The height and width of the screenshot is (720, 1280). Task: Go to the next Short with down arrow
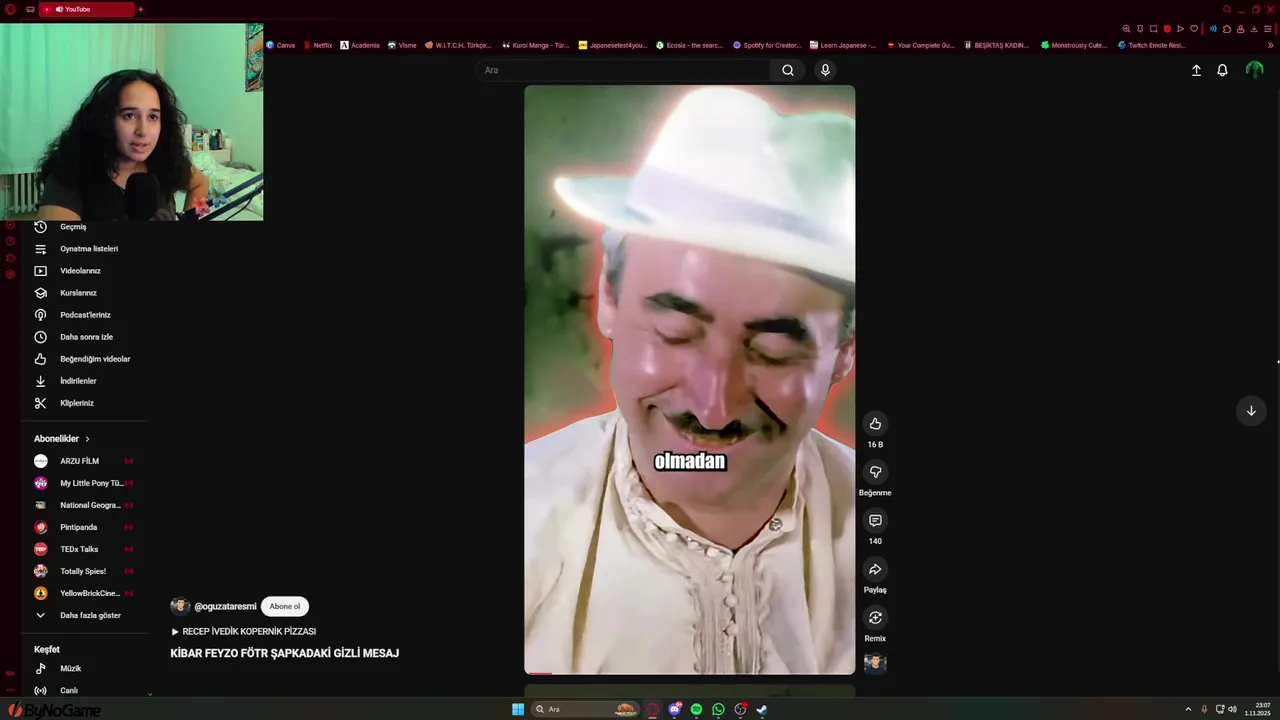1250,411
